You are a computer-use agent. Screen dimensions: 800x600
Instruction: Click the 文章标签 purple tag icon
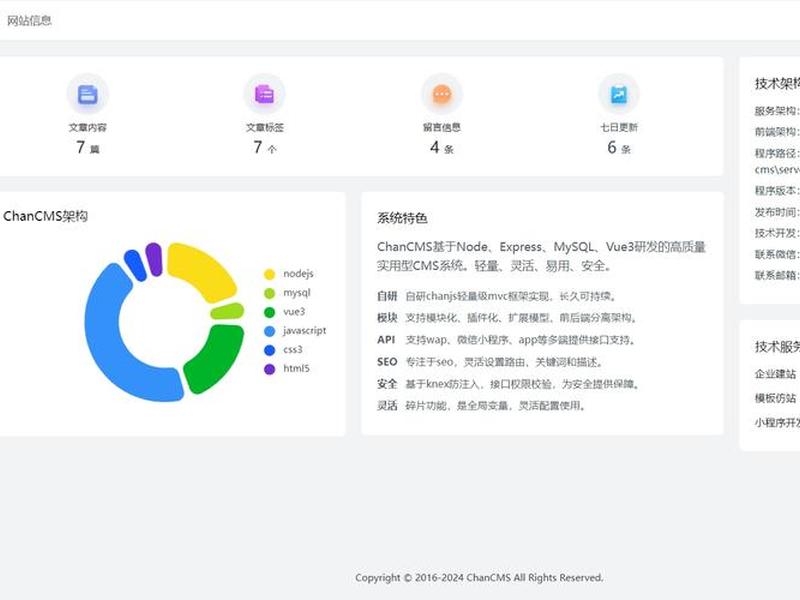[264, 94]
